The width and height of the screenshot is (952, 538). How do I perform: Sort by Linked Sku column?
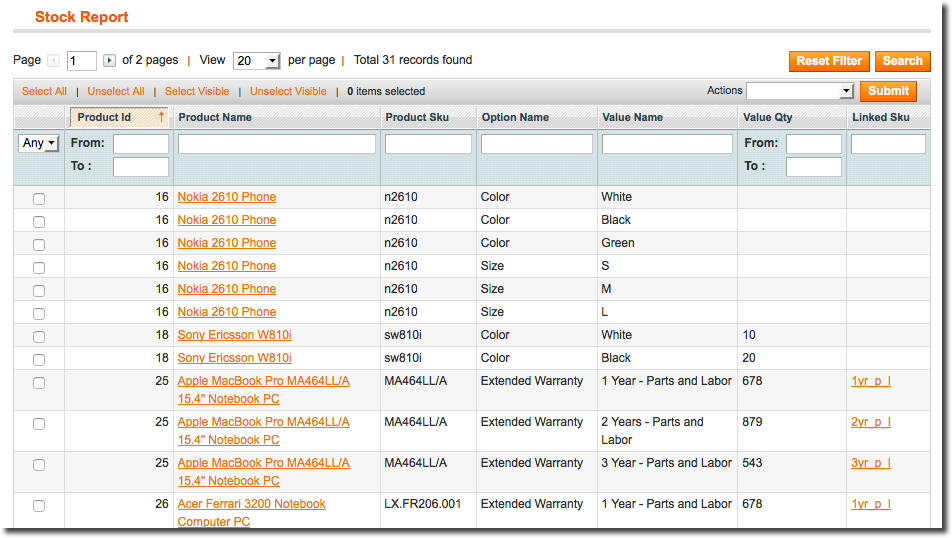(x=881, y=117)
